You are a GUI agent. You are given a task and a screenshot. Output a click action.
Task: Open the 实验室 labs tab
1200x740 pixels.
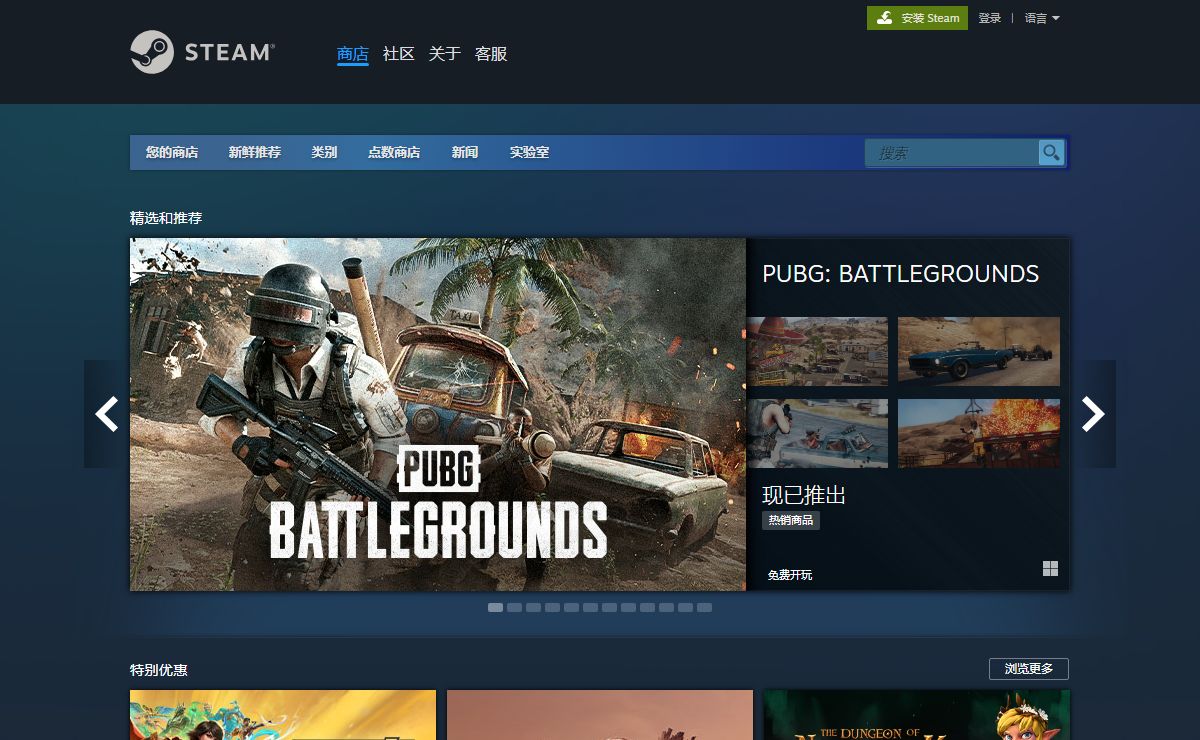point(530,152)
